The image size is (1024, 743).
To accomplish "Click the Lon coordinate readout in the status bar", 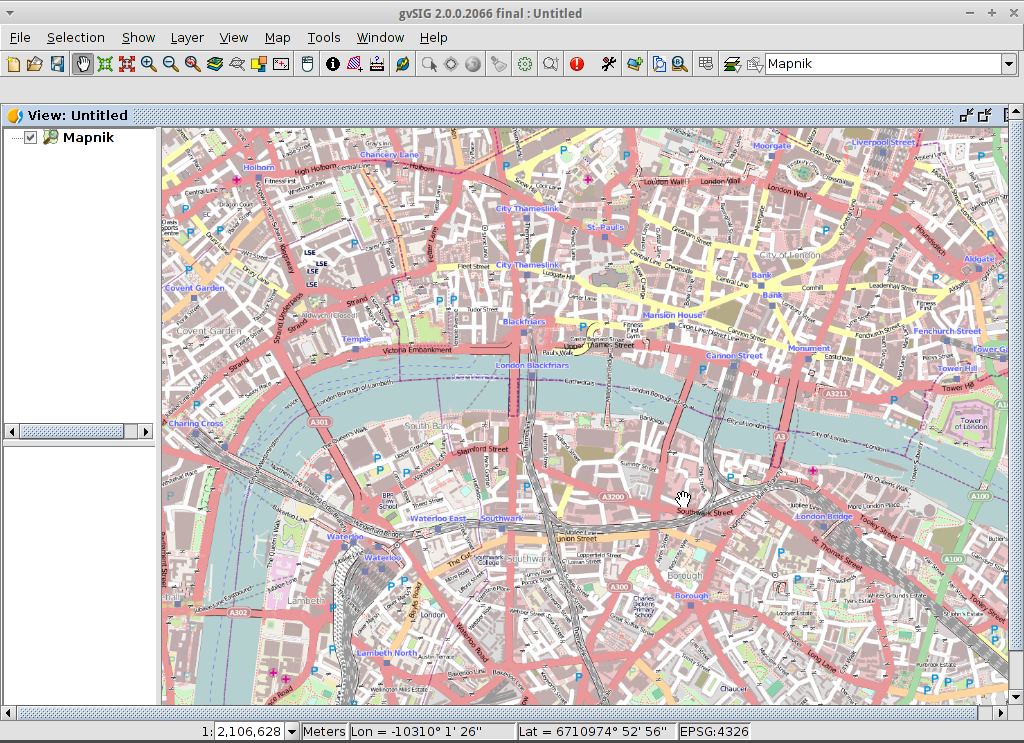I will pos(432,732).
